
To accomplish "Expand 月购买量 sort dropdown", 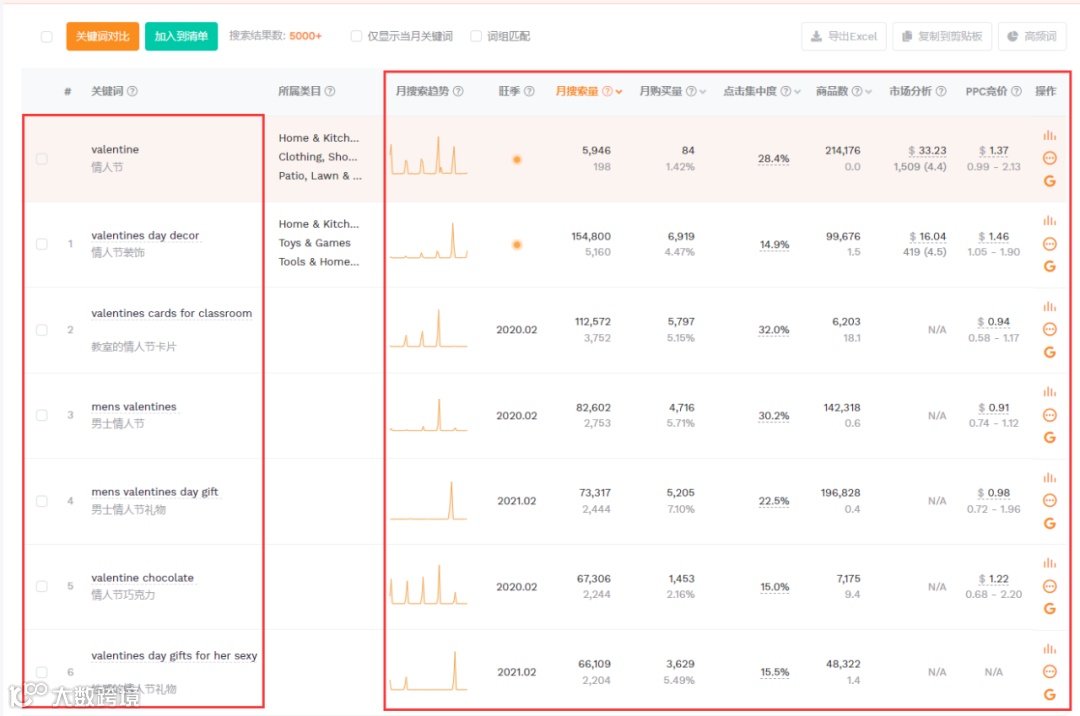I will [x=703, y=92].
